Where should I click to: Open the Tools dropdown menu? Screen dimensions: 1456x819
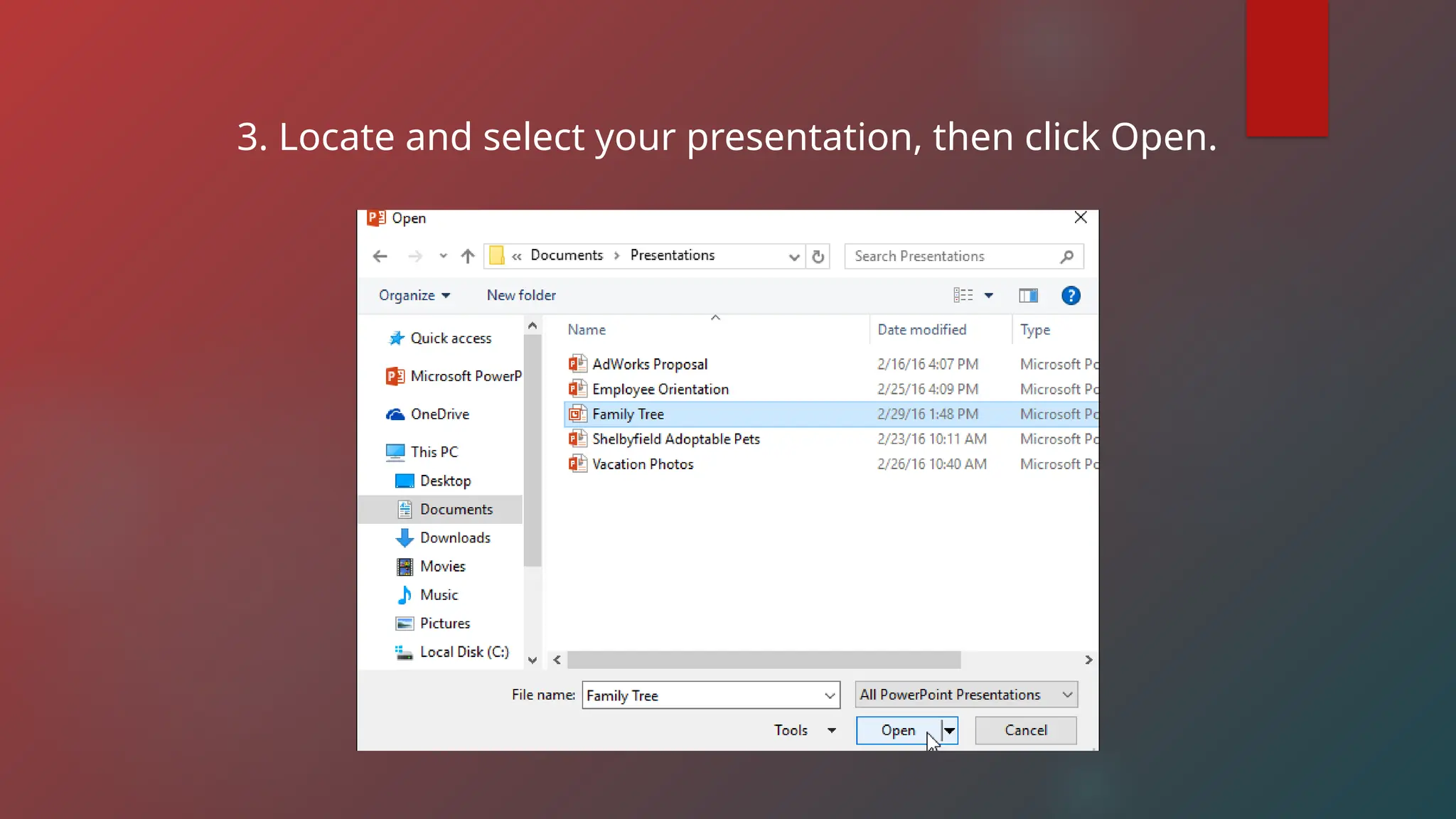804,731
